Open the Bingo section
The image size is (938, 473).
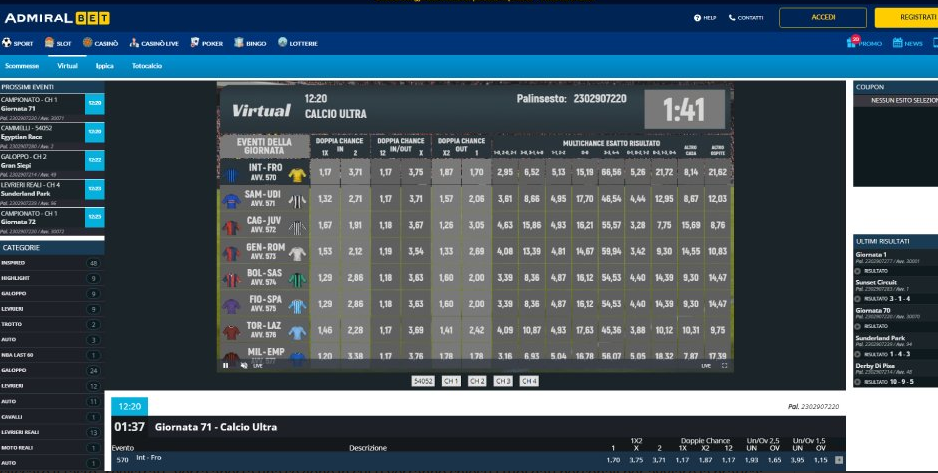tap(250, 43)
